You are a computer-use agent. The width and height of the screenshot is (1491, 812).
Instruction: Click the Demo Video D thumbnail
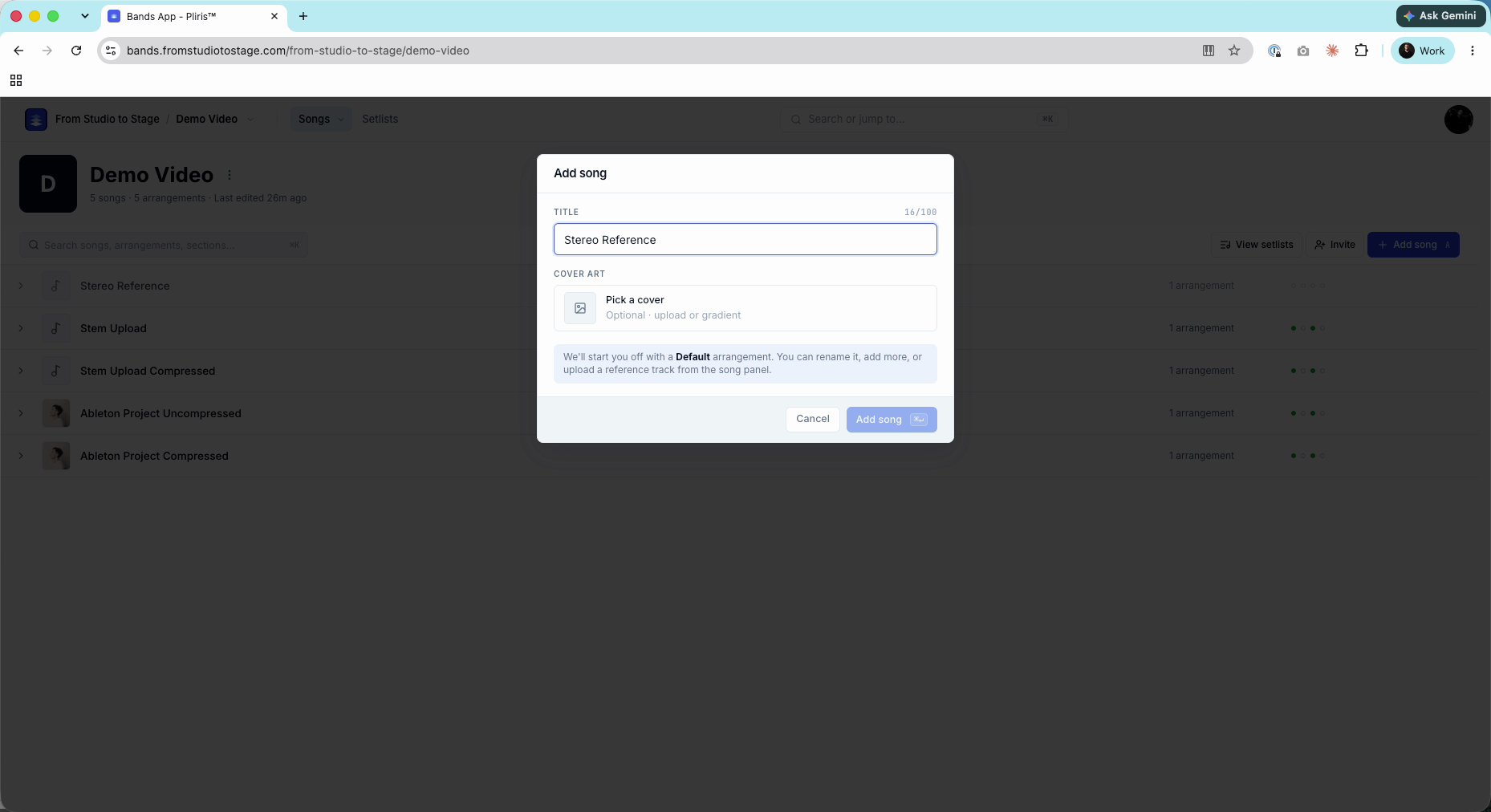tap(48, 184)
